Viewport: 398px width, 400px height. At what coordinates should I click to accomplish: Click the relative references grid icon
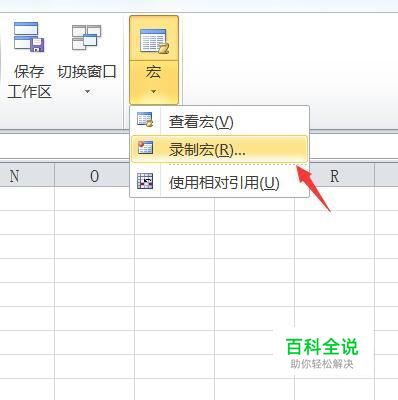[x=145, y=181]
